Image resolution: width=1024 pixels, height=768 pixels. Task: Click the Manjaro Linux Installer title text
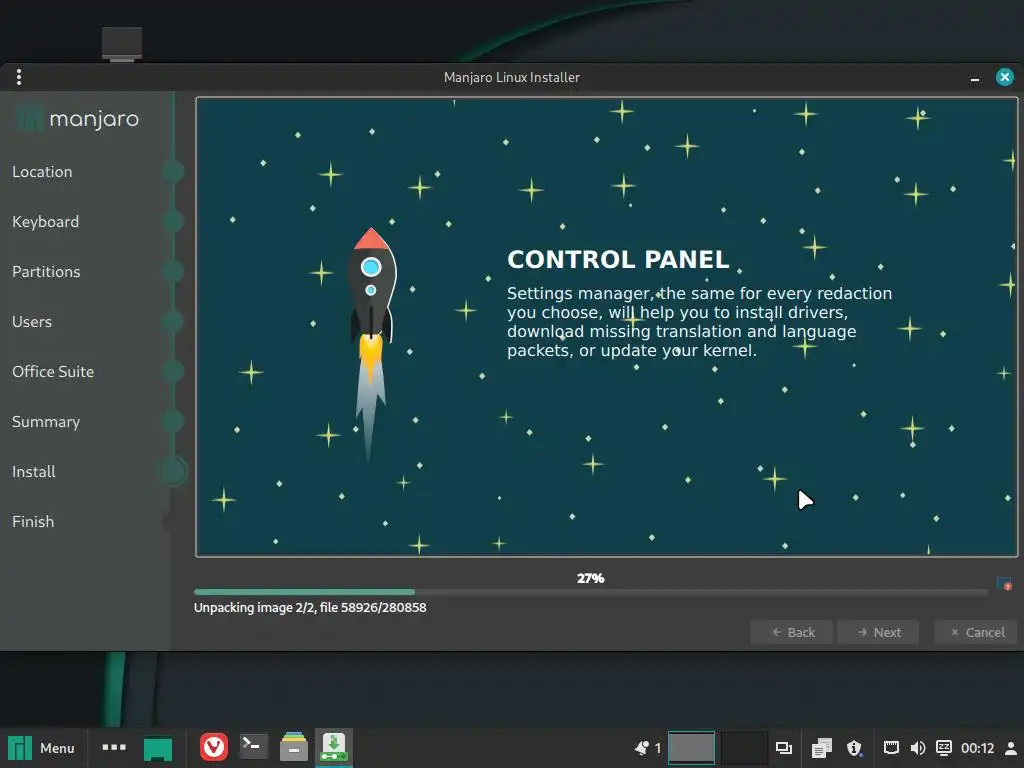[x=511, y=77]
